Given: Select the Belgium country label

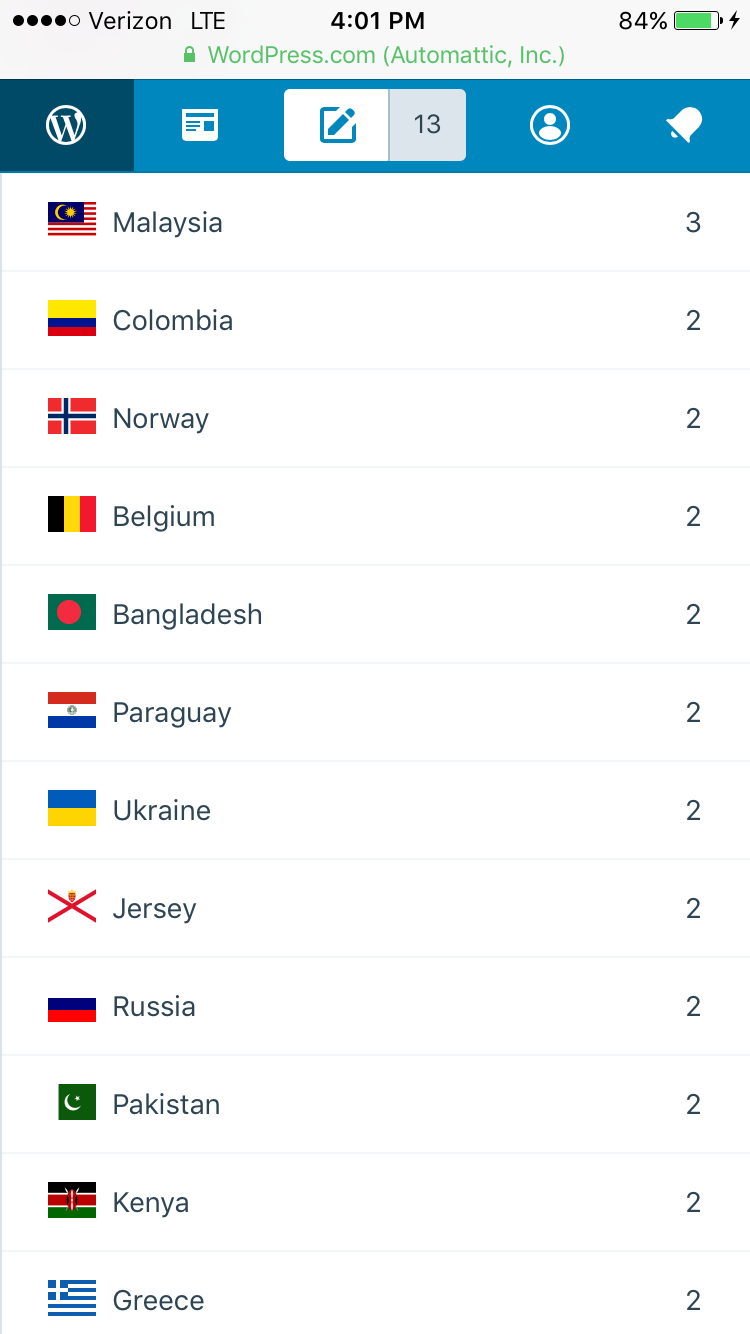Looking at the screenshot, I should [x=164, y=517].
